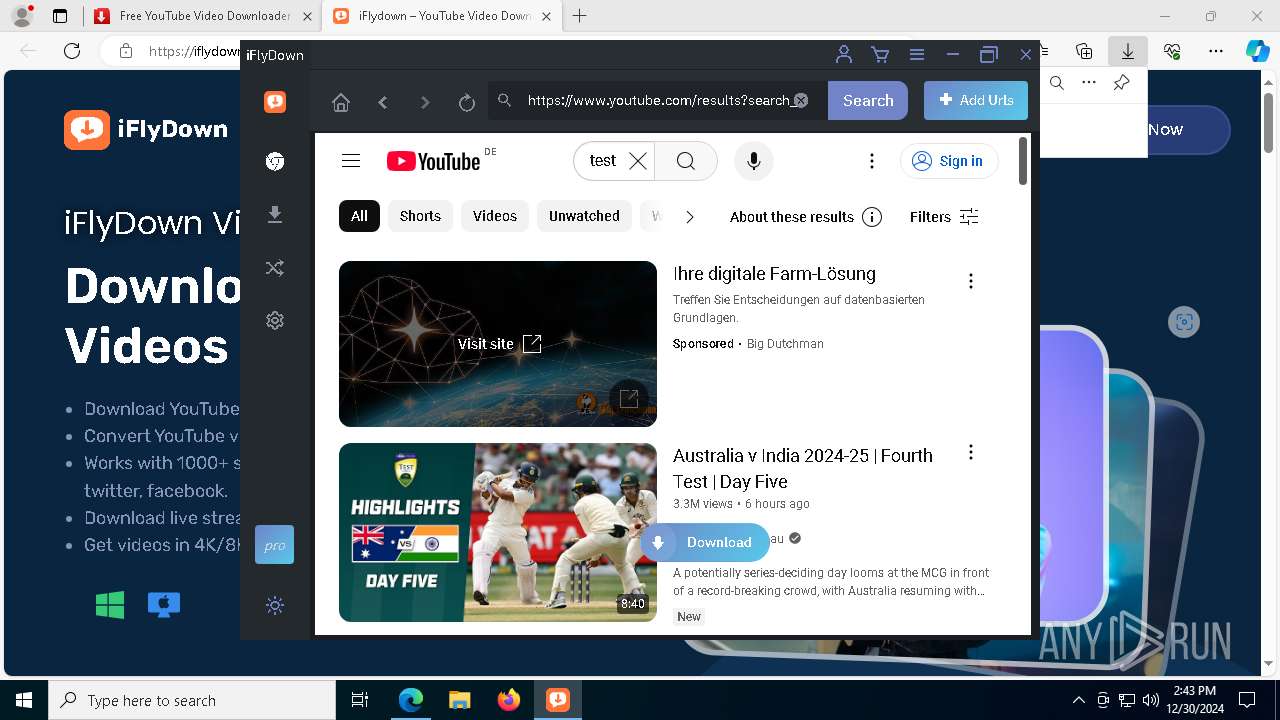The width and height of the screenshot is (1280, 720).
Task: Open more options for the sponsored ad
Action: coord(970,281)
